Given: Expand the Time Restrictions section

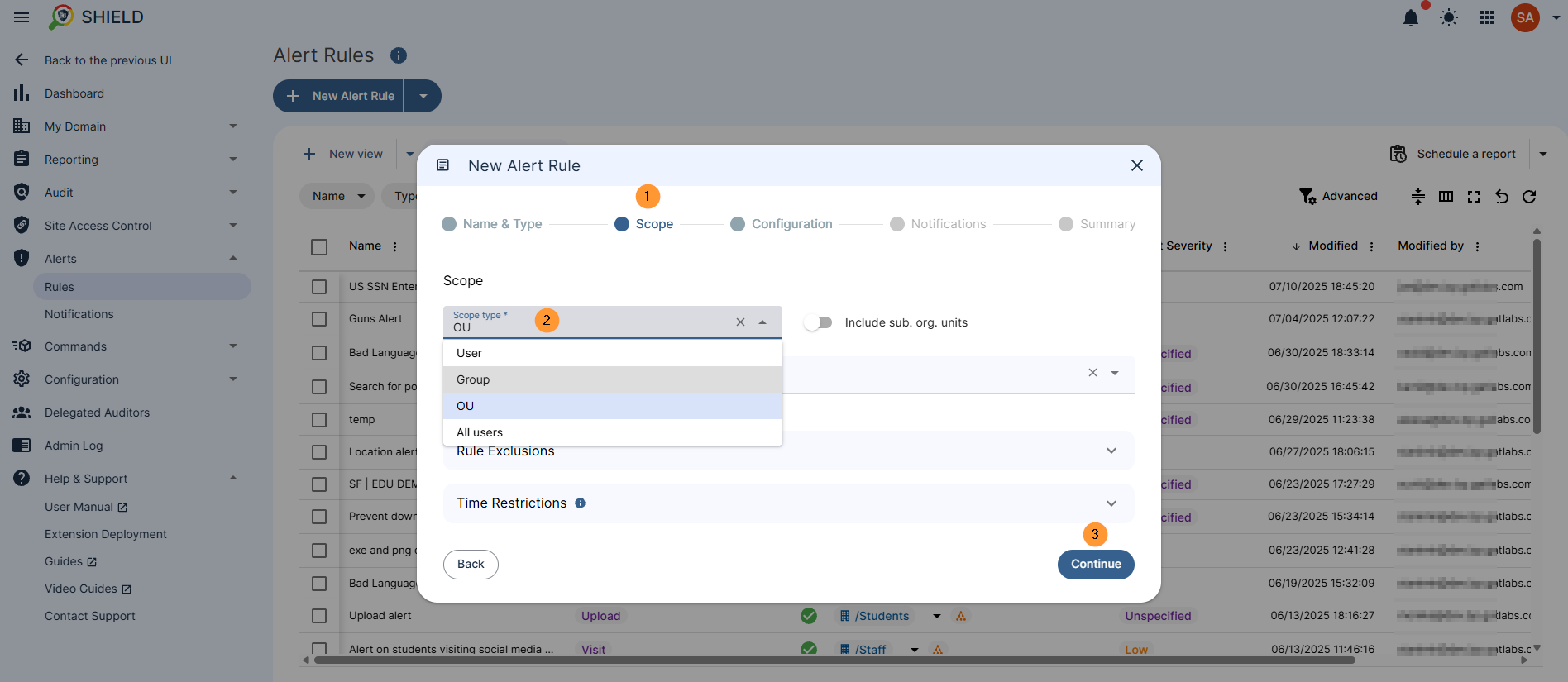Looking at the screenshot, I should click(x=1111, y=503).
